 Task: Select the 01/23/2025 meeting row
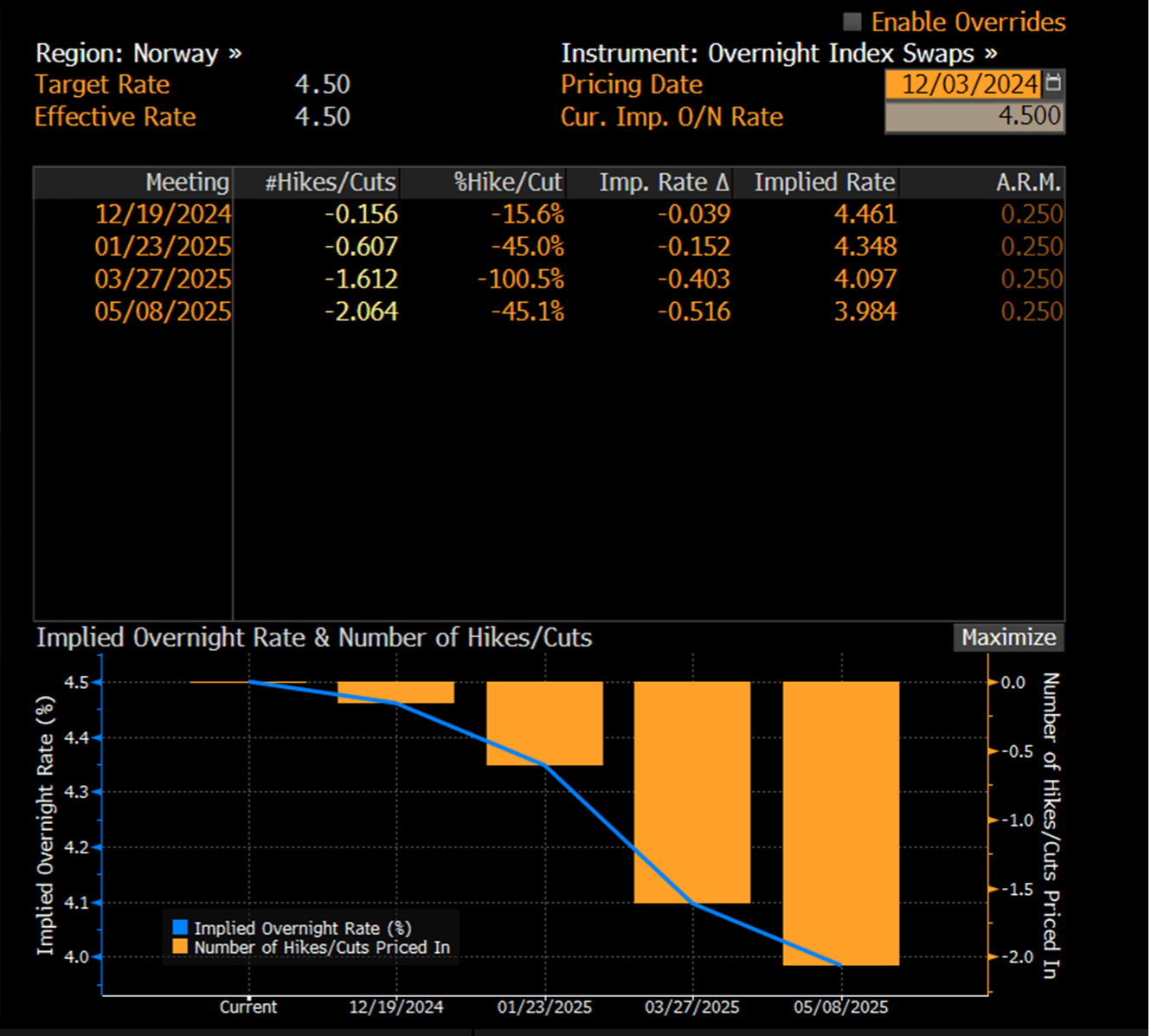(x=549, y=247)
